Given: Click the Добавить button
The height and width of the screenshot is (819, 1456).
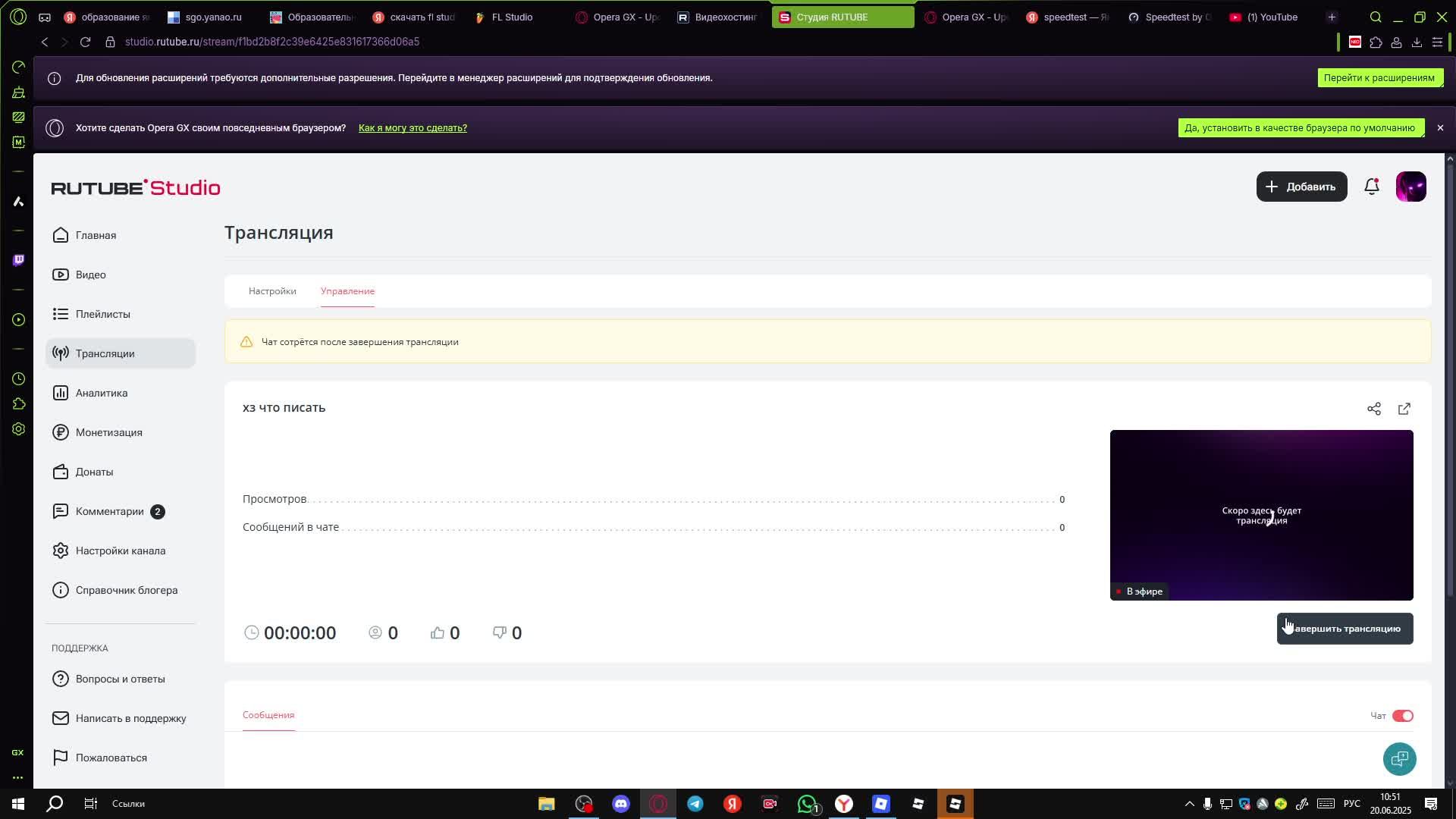Looking at the screenshot, I should [1301, 187].
